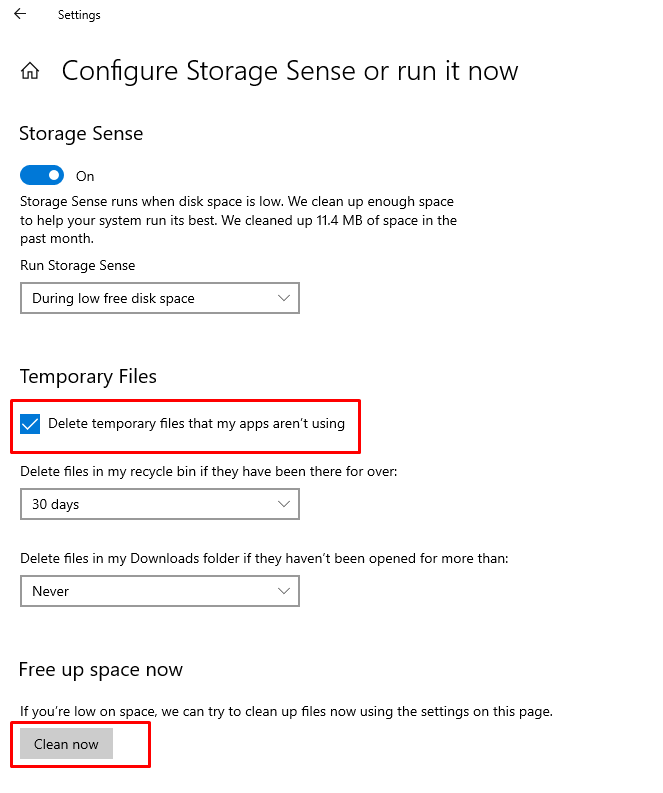Go to Settings home via house icon
The image size is (663, 793).
[31, 71]
